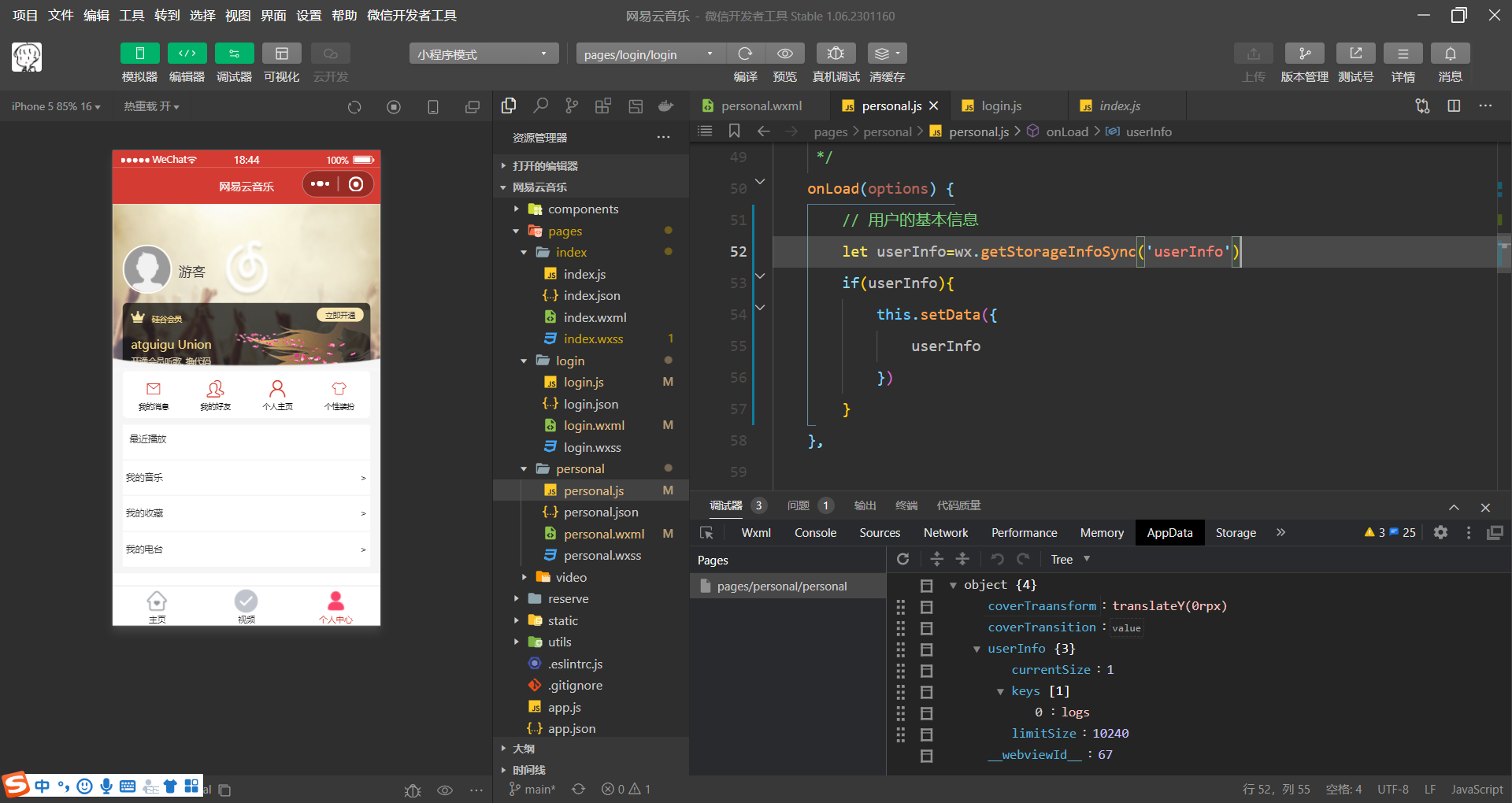Open the explorer files icon
Viewport: 1512px width, 803px height.
tap(509, 105)
